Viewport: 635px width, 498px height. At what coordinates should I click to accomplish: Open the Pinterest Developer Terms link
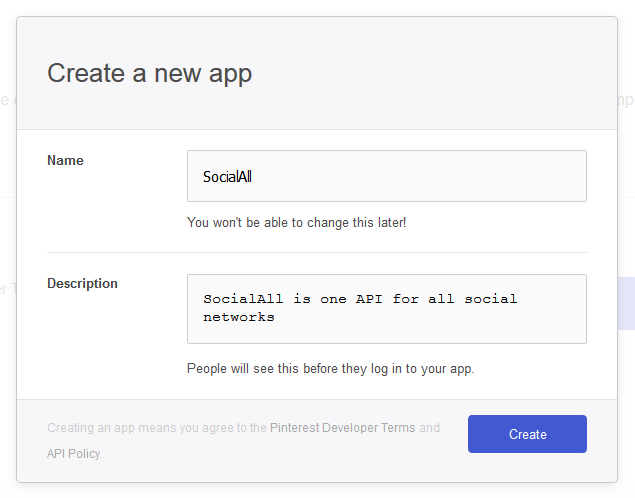[343, 428]
